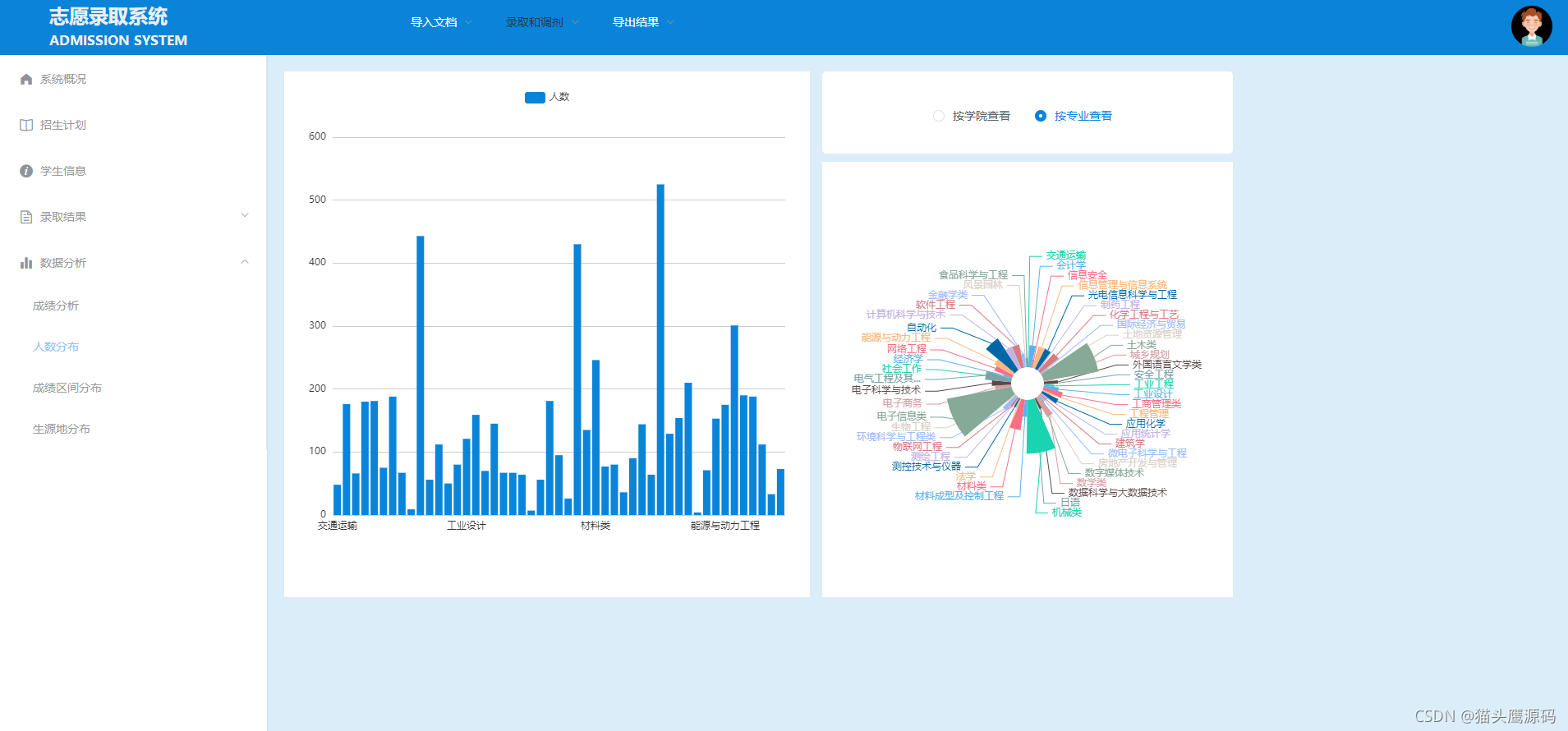Click the 光电信息科学与工程 rose chart label
Screen dimensions: 1568x731
point(1133,295)
